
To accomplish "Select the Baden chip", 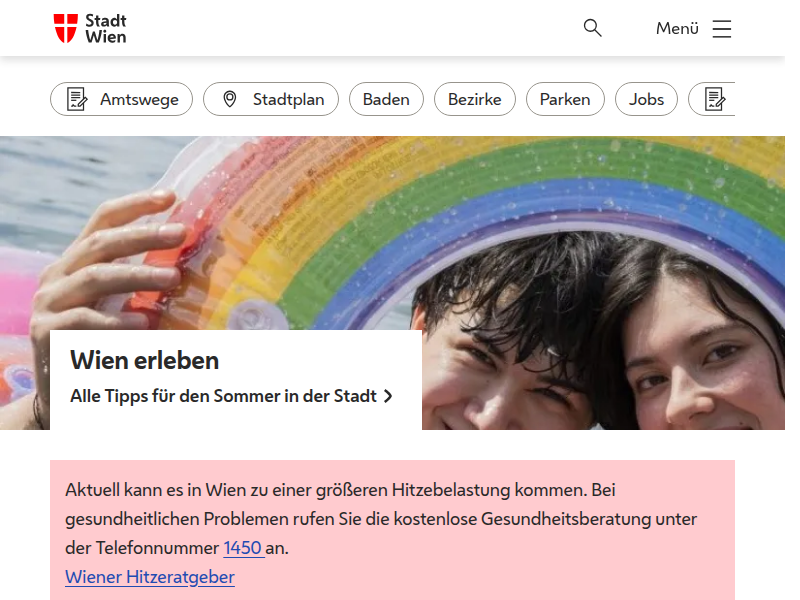I will [x=386, y=99].
